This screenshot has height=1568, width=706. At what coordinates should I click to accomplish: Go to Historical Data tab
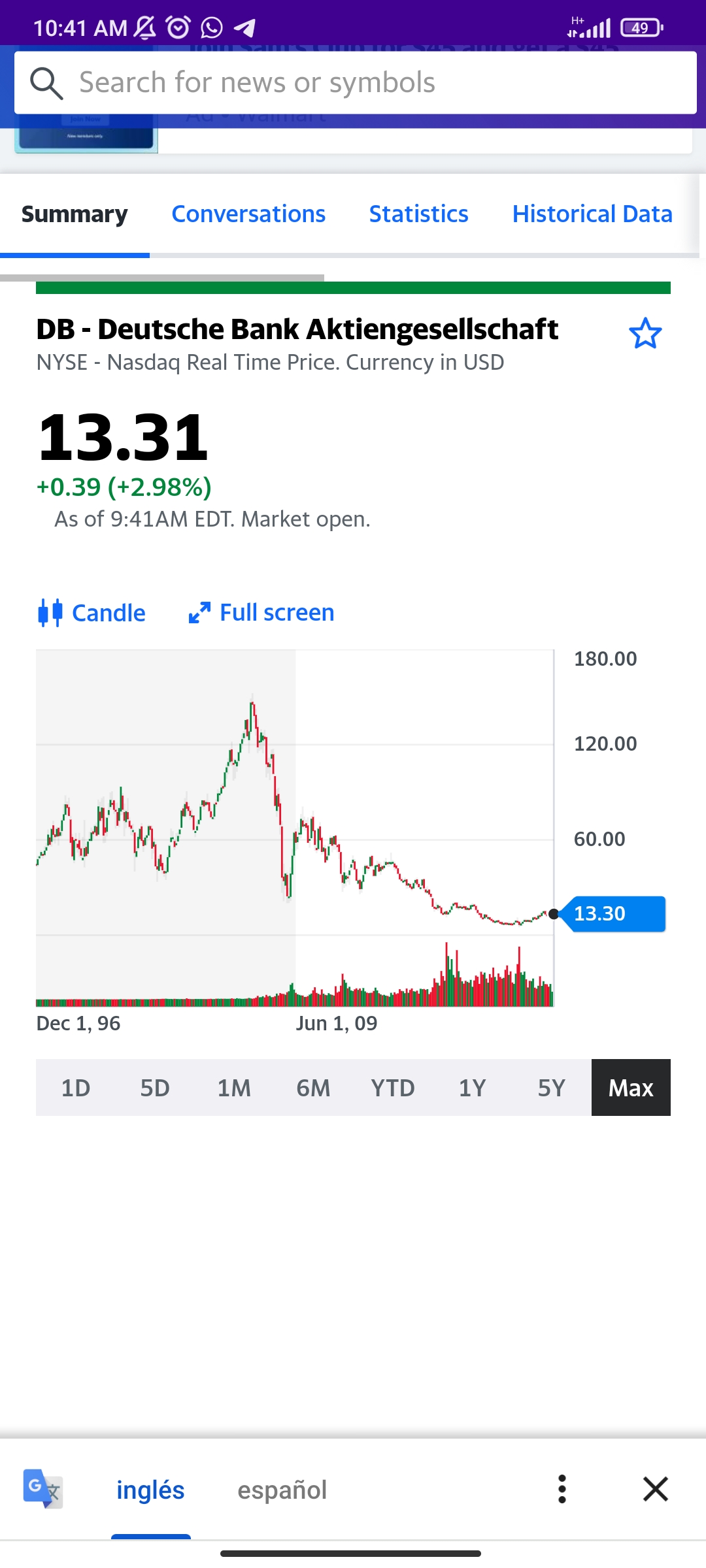(x=592, y=214)
